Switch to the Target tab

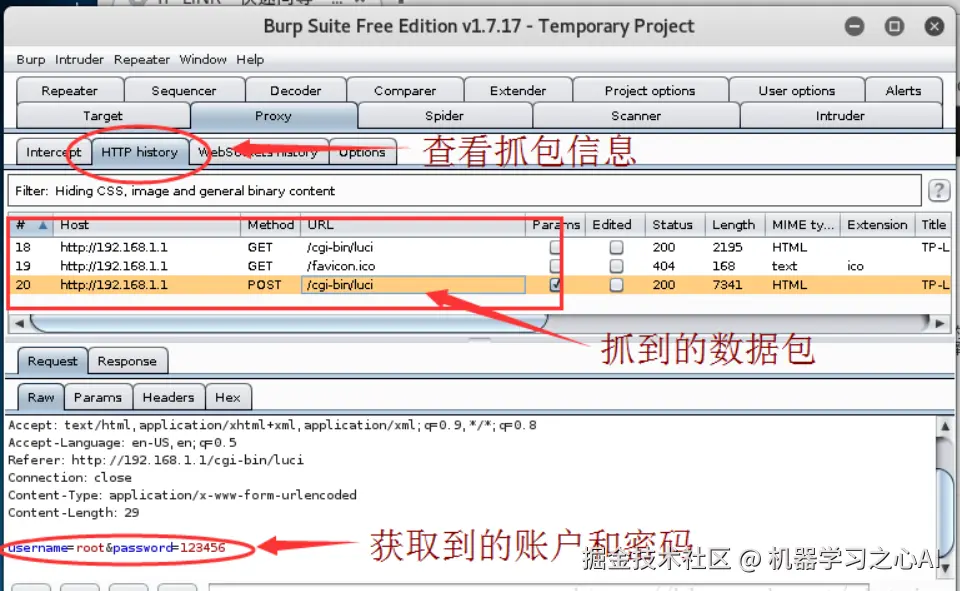tap(103, 116)
